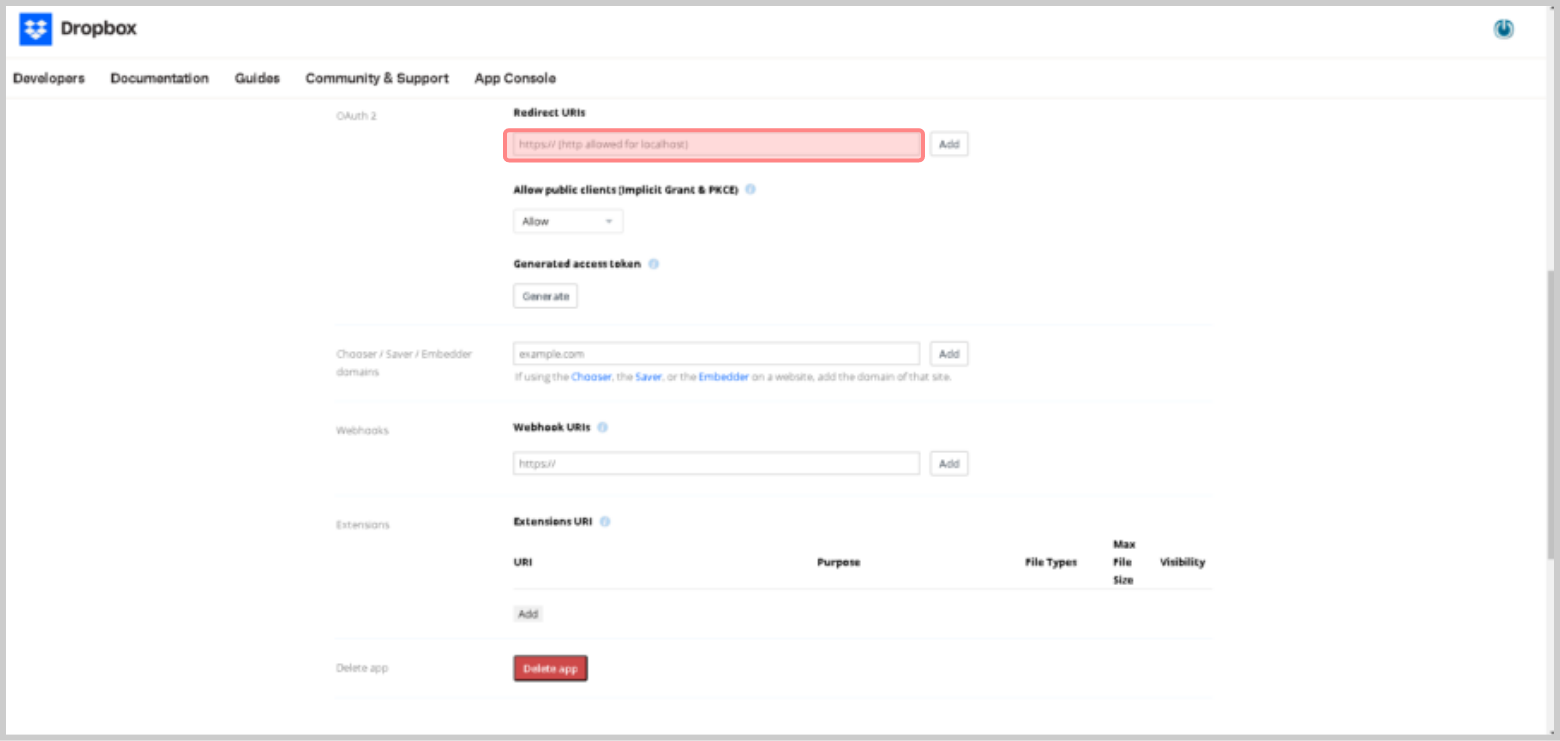Open the Allow public clients dropdown

coord(568,221)
